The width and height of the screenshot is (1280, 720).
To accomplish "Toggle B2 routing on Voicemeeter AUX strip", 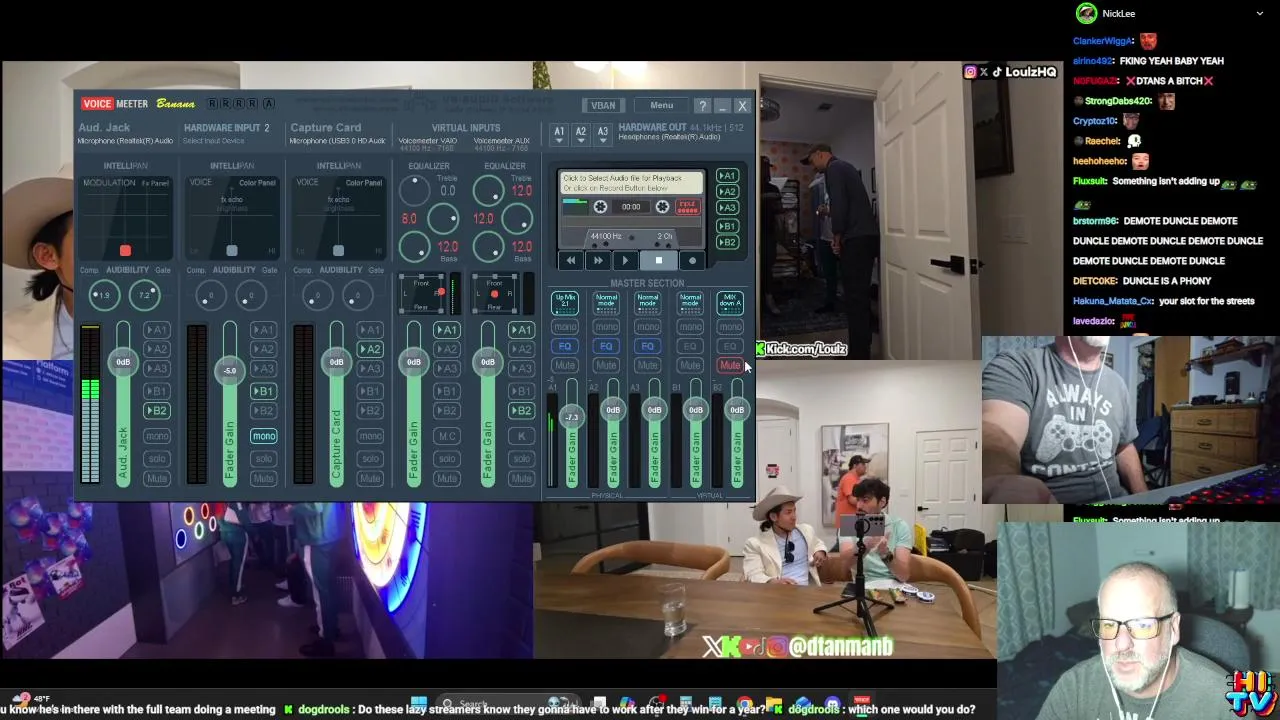I will pos(521,411).
